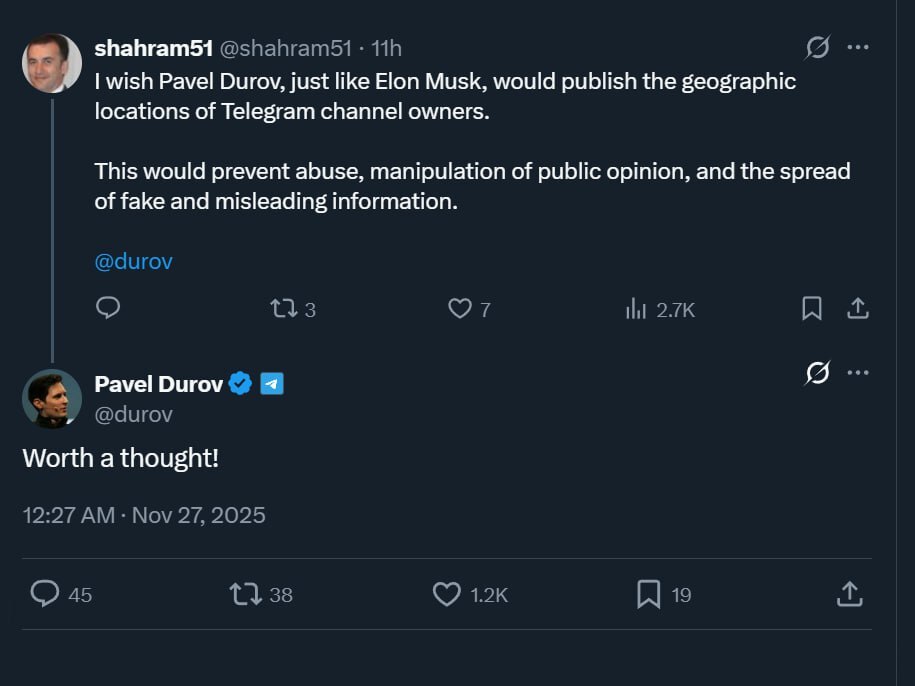Share shahram51's tweet
915x686 pixels.
[857, 309]
